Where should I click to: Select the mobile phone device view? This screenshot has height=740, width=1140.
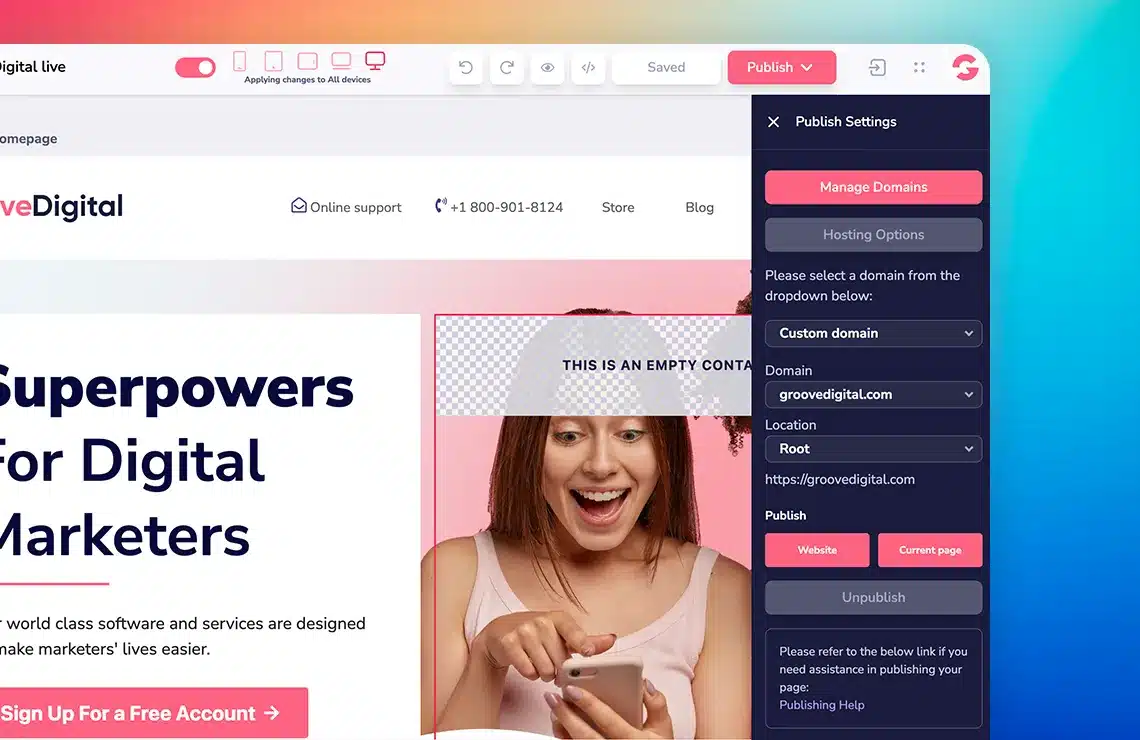240,62
